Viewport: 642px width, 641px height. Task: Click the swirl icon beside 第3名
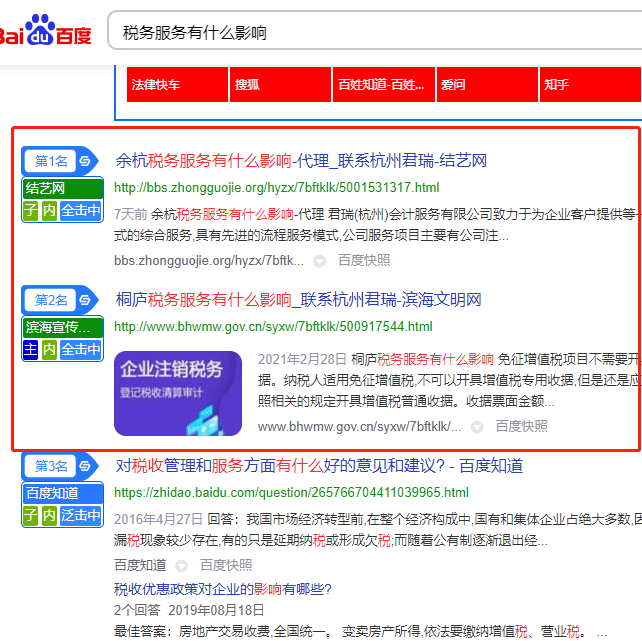[x=85, y=466]
